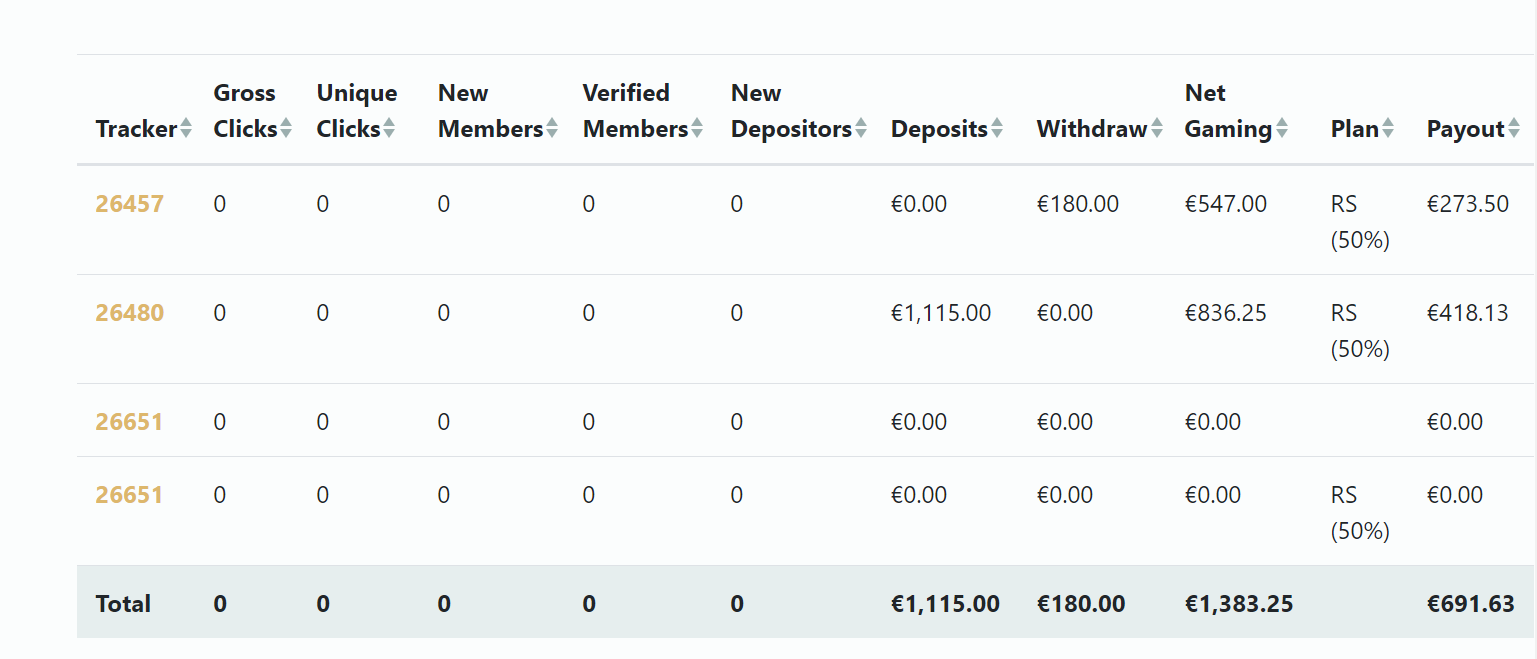
Task: Sort by New Depositors arrow icon
Action: (860, 129)
